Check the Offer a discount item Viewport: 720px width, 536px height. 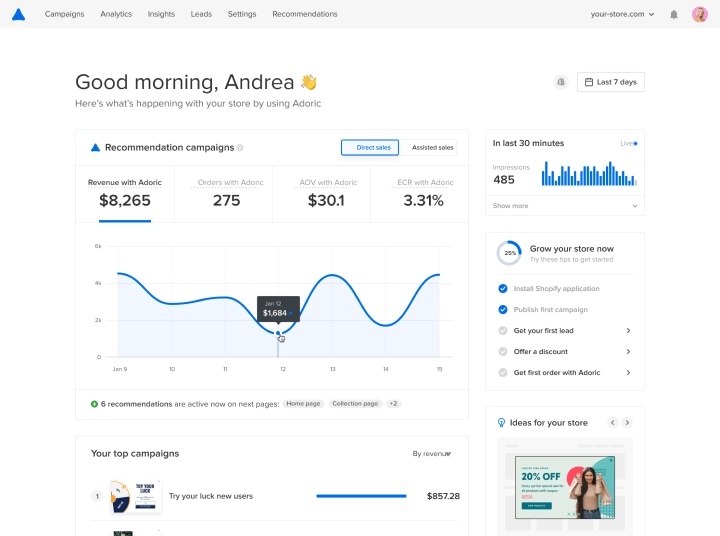click(x=503, y=352)
